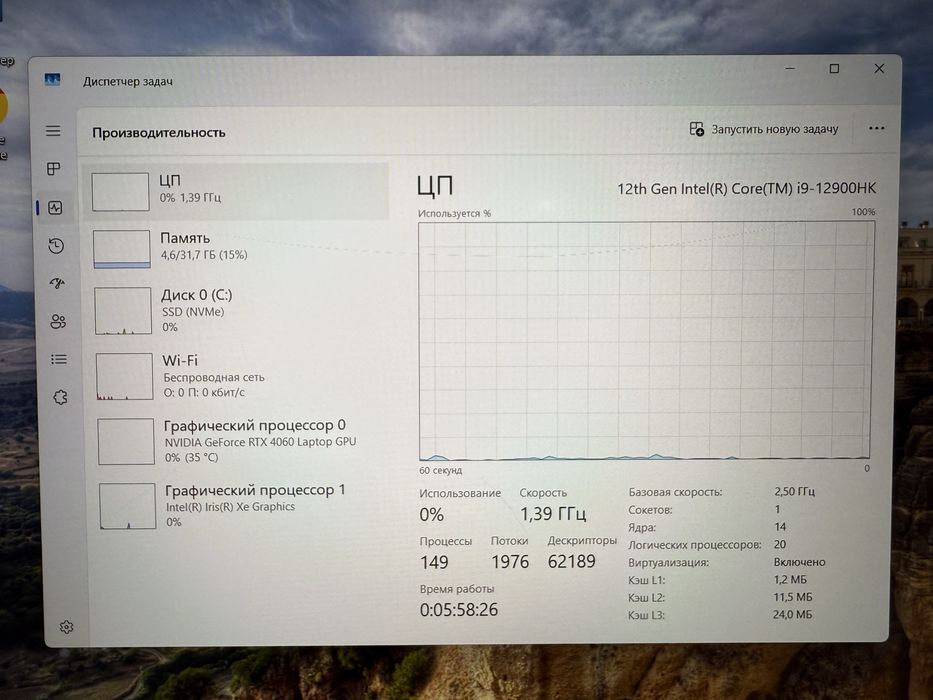The image size is (933, 700).
Task: Click the Task Manager title bar icon
Action: 52,80
